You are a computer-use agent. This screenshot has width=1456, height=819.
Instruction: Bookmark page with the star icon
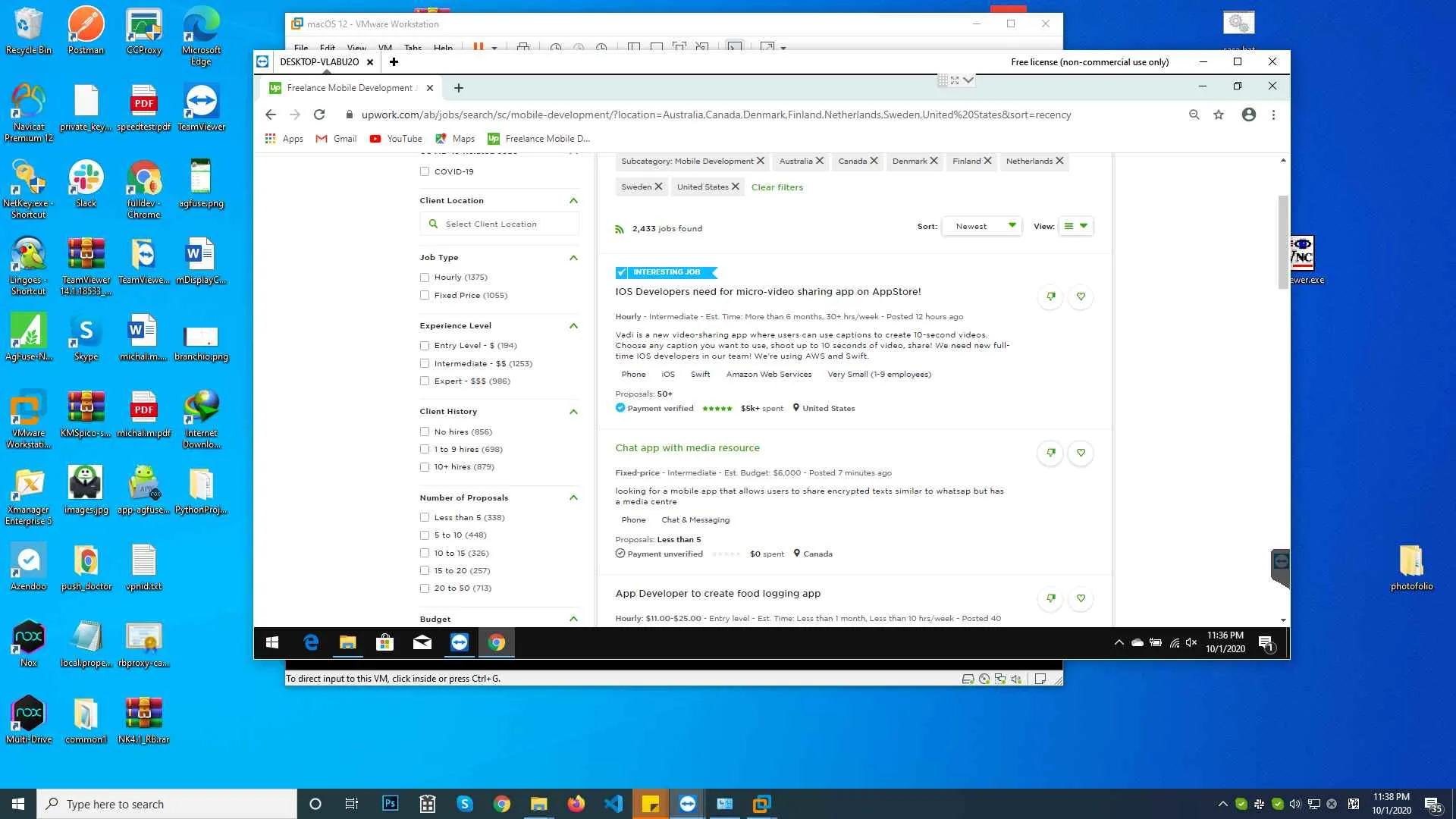pyautogui.click(x=1219, y=115)
